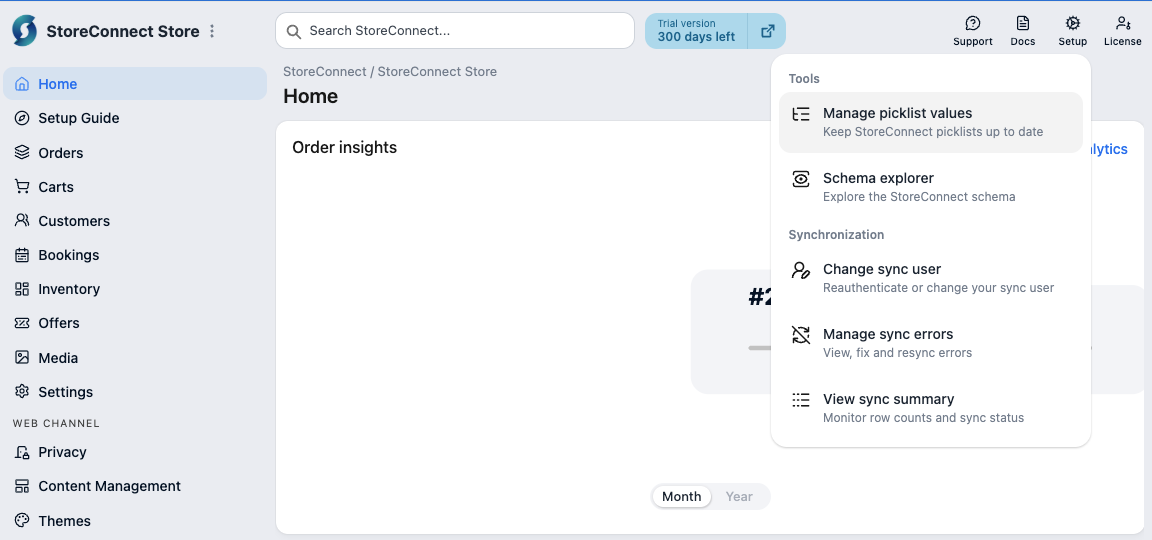Click the Orders stack icon
Image resolution: width=1152 pixels, height=540 pixels.
pyautogui.click(x=22, y=153)
